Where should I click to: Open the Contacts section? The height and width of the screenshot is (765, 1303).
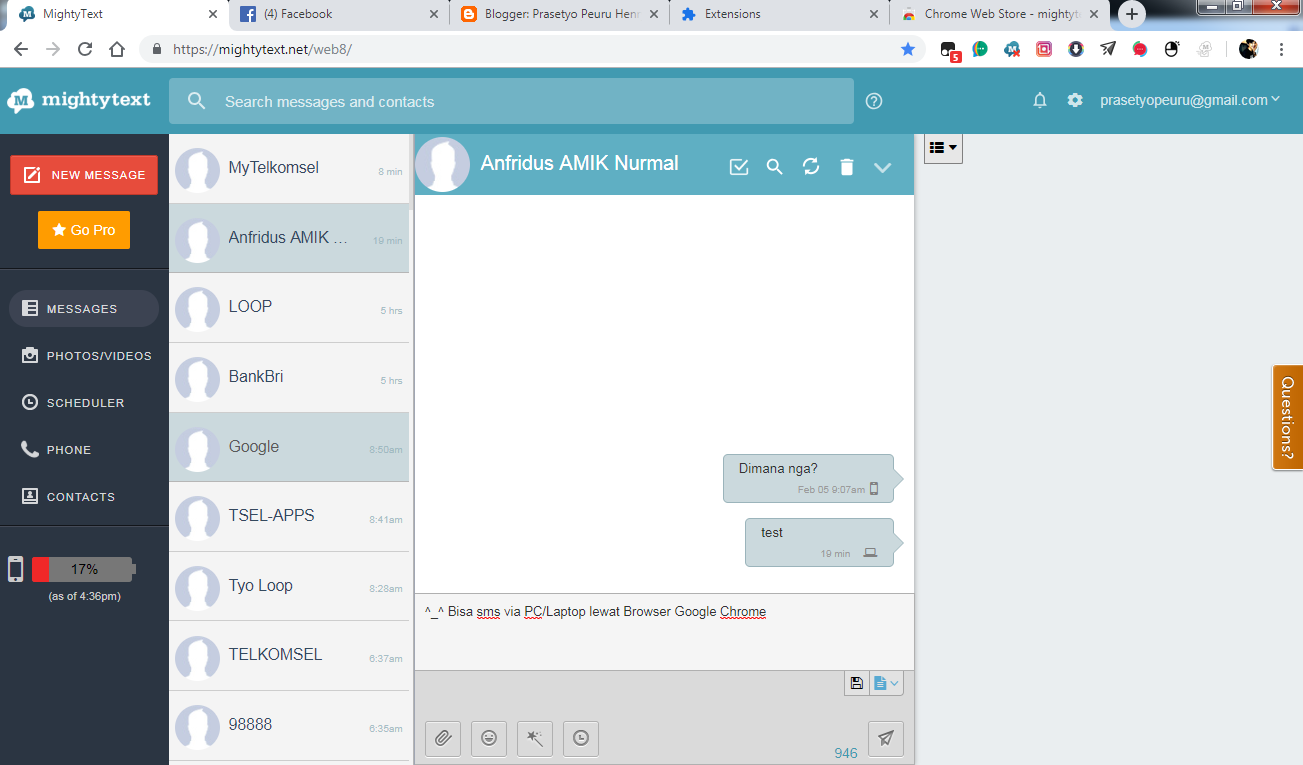pos(68,497)
